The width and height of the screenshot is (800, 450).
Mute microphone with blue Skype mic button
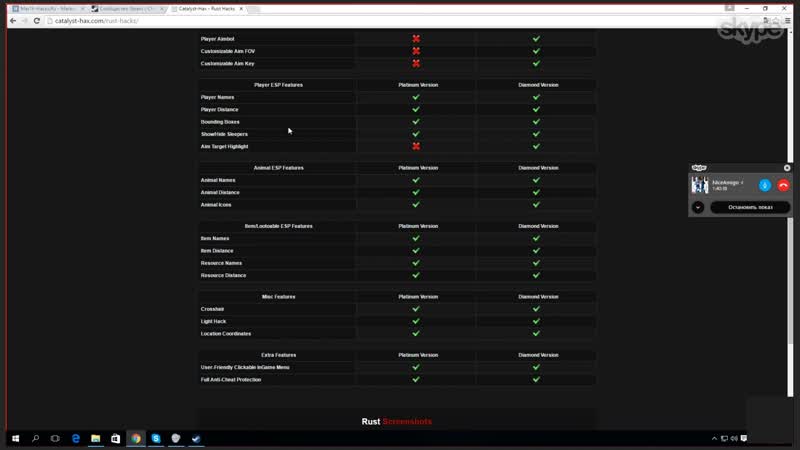(764, 185)
